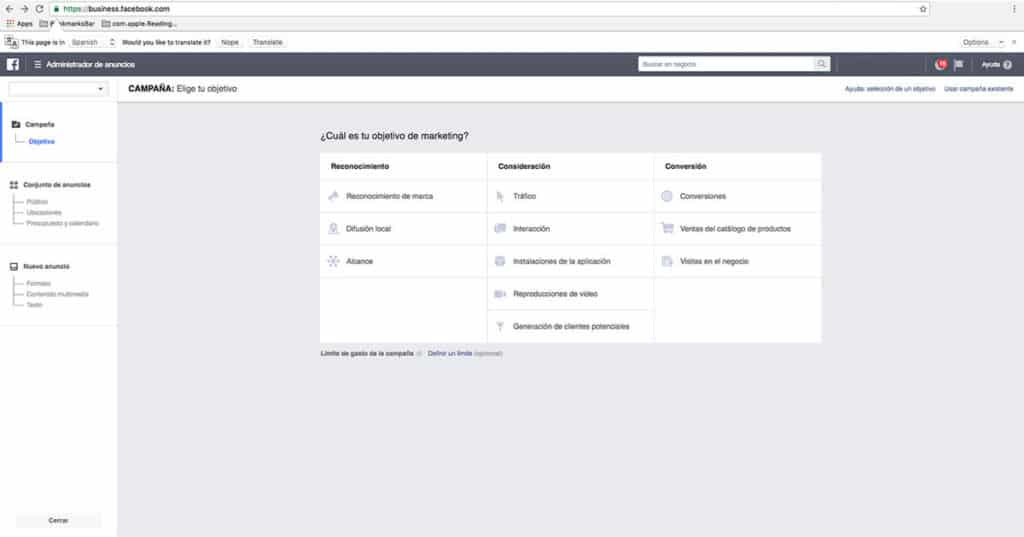Choose the Generación de clientes potenciales funnel icon

500,327
